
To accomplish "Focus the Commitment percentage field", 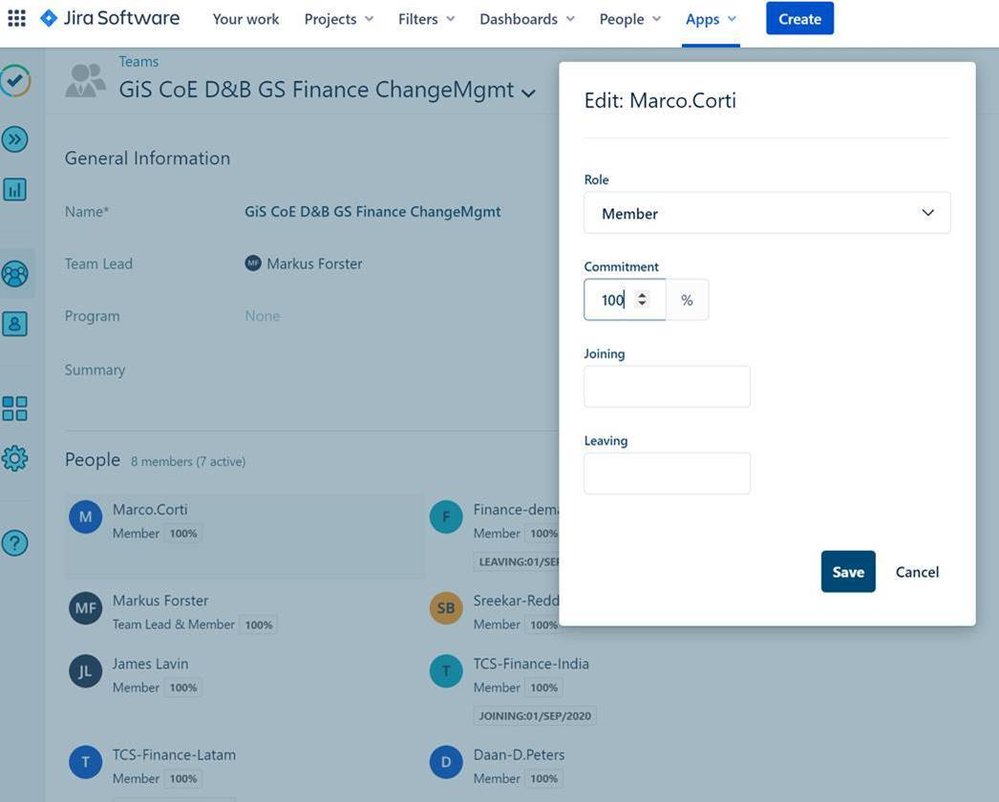I will coord(624,299).
